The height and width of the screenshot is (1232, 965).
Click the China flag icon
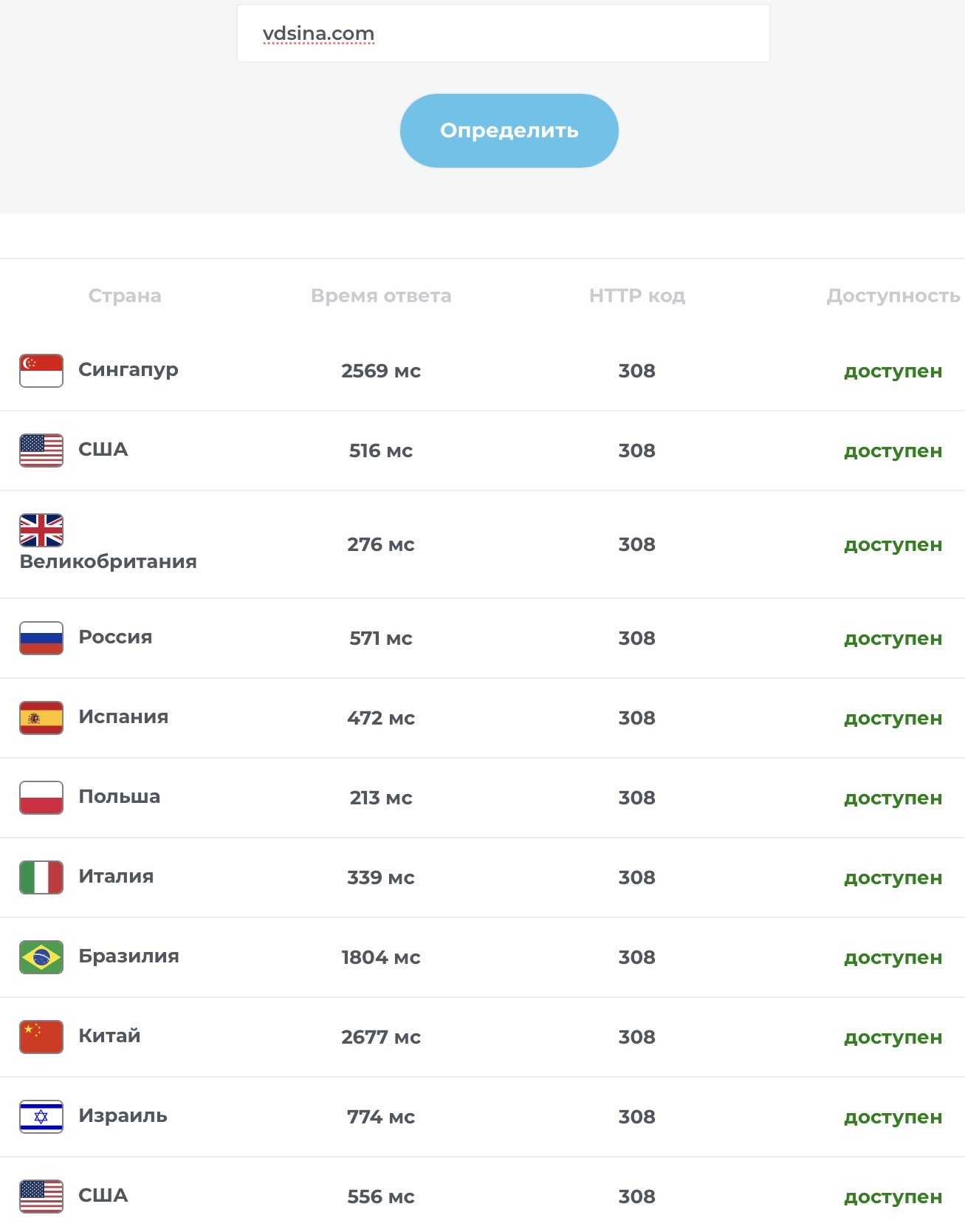[41, 1037]
